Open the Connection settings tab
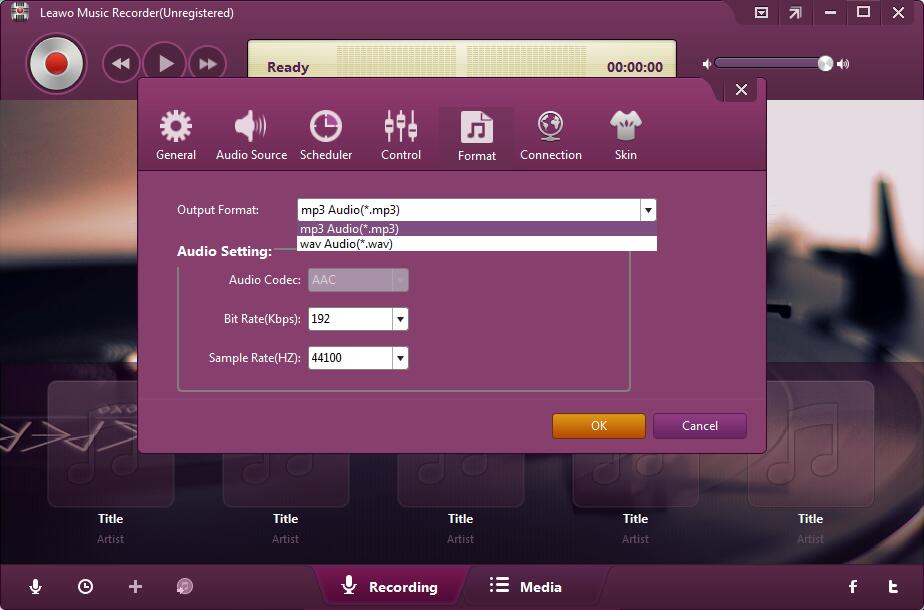 click(550, 136)
